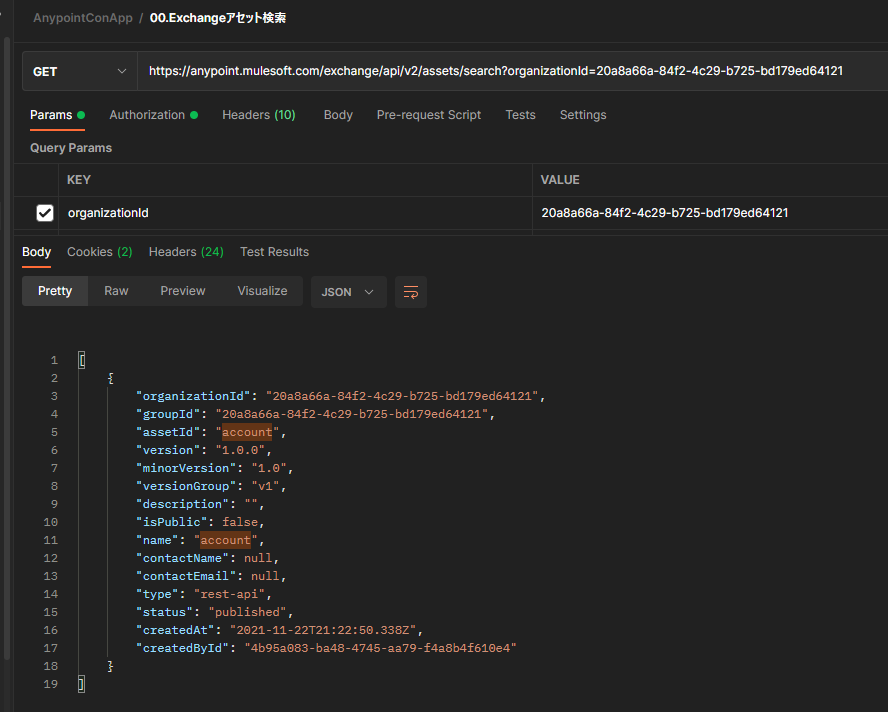Screen dimensions: 888x712
Task: Click the request URL input field
Action: coord(495,71)
